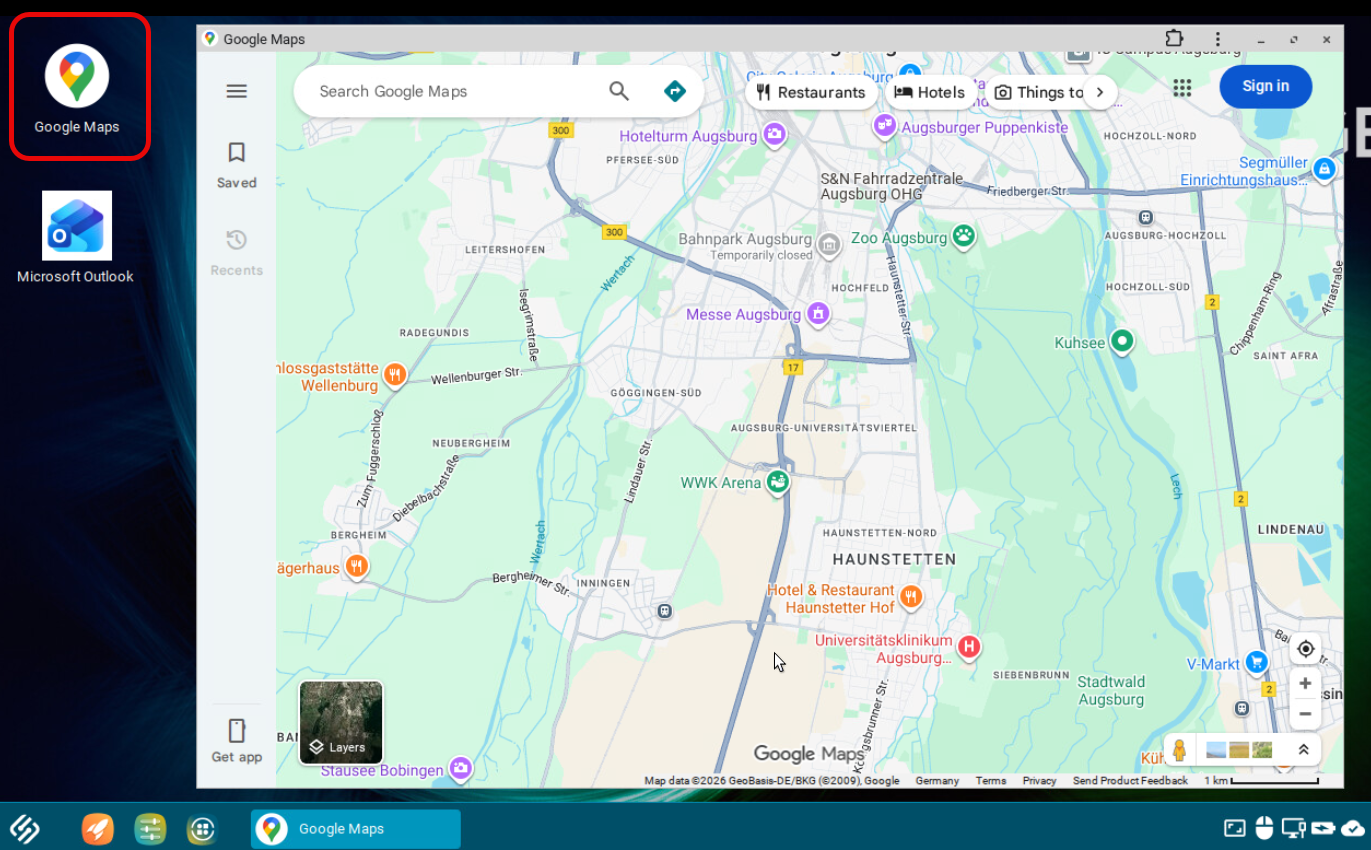This screenshot has height=850, width=1371.
Task: Open Recents in the sidebar
Action: click(x=236, y=252)
